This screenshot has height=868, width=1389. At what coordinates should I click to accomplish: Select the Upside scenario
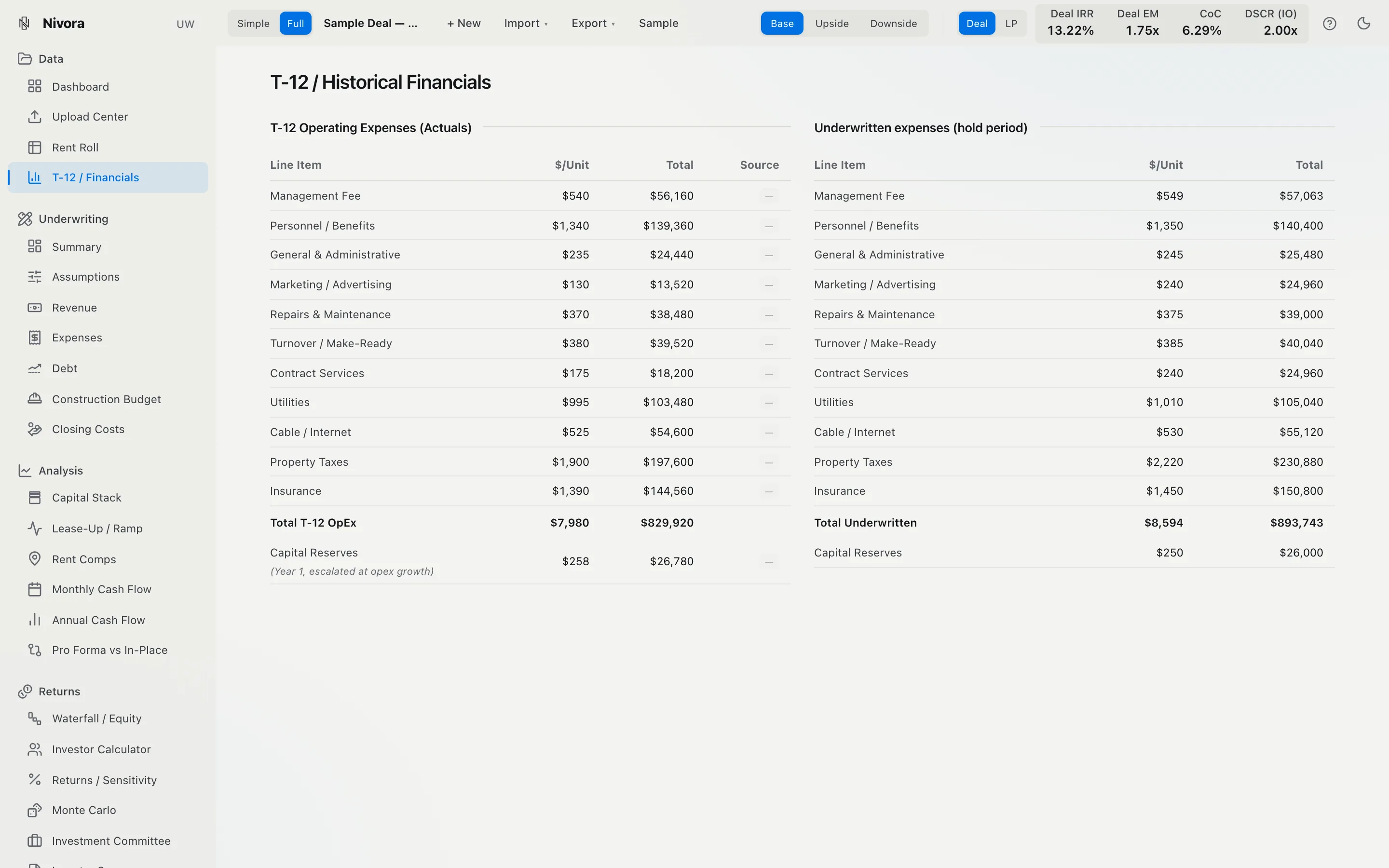coord(831,24)
